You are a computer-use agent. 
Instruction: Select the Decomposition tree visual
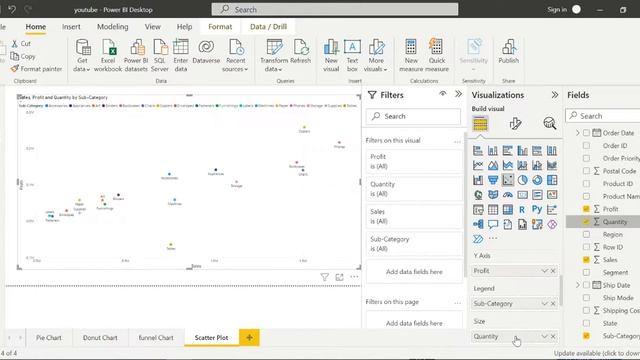tap(478, 224)
